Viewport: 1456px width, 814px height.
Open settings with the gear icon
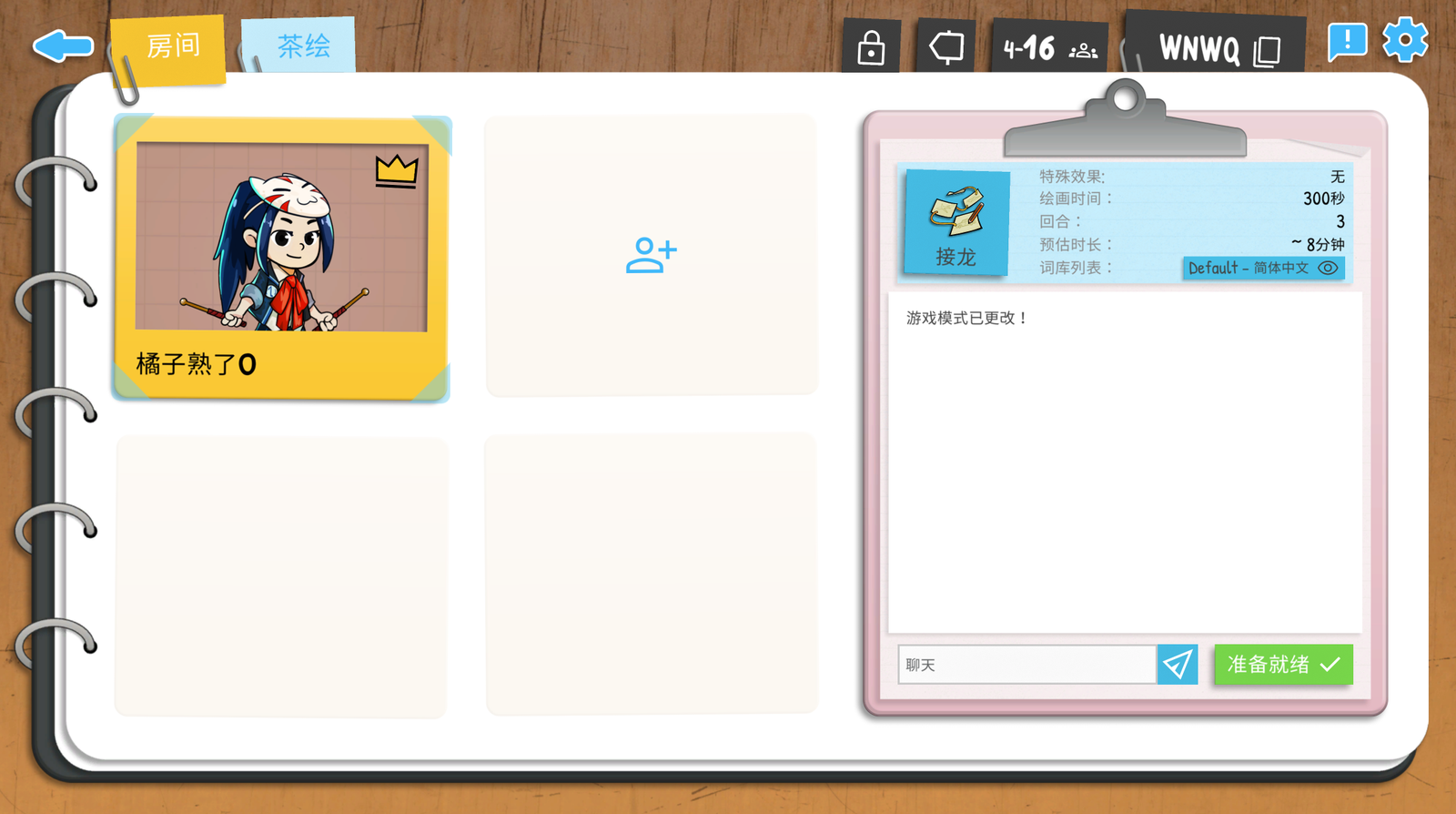(1405, 40)
